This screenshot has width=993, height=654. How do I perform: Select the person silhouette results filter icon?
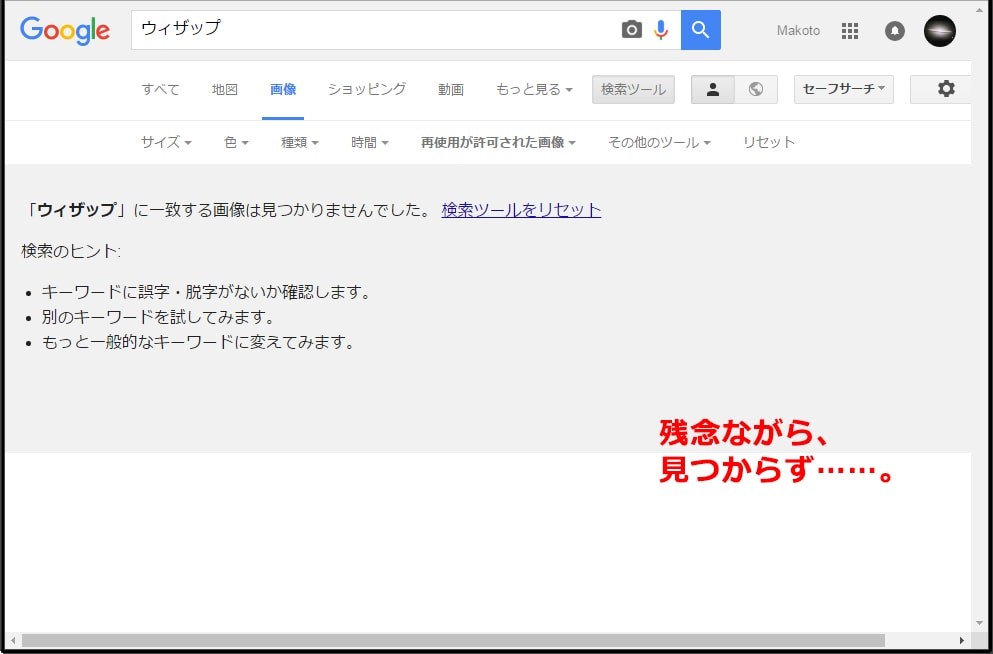[712, 89]
